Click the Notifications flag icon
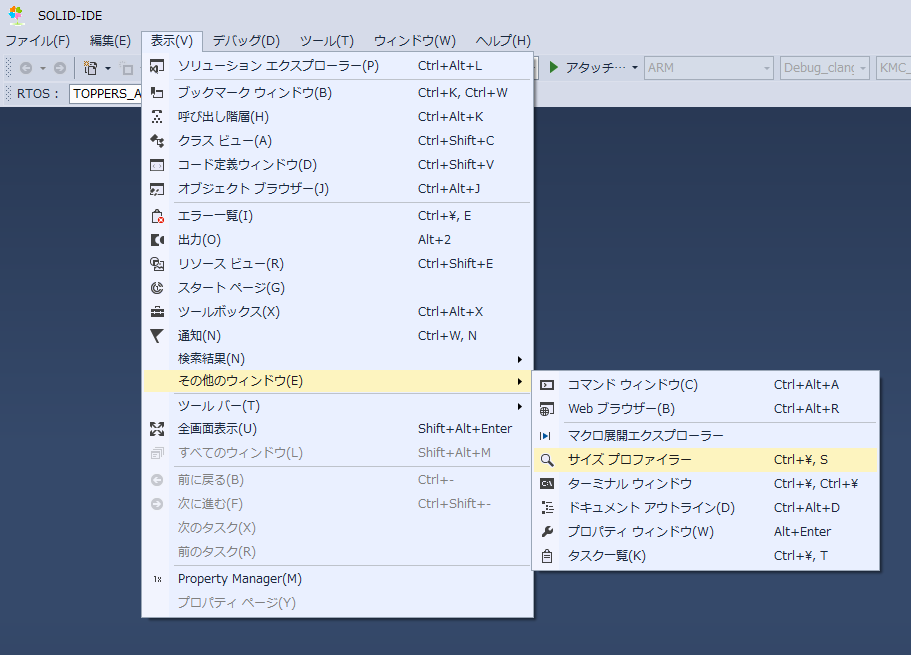The image size is (911, 655). point(157,336)
